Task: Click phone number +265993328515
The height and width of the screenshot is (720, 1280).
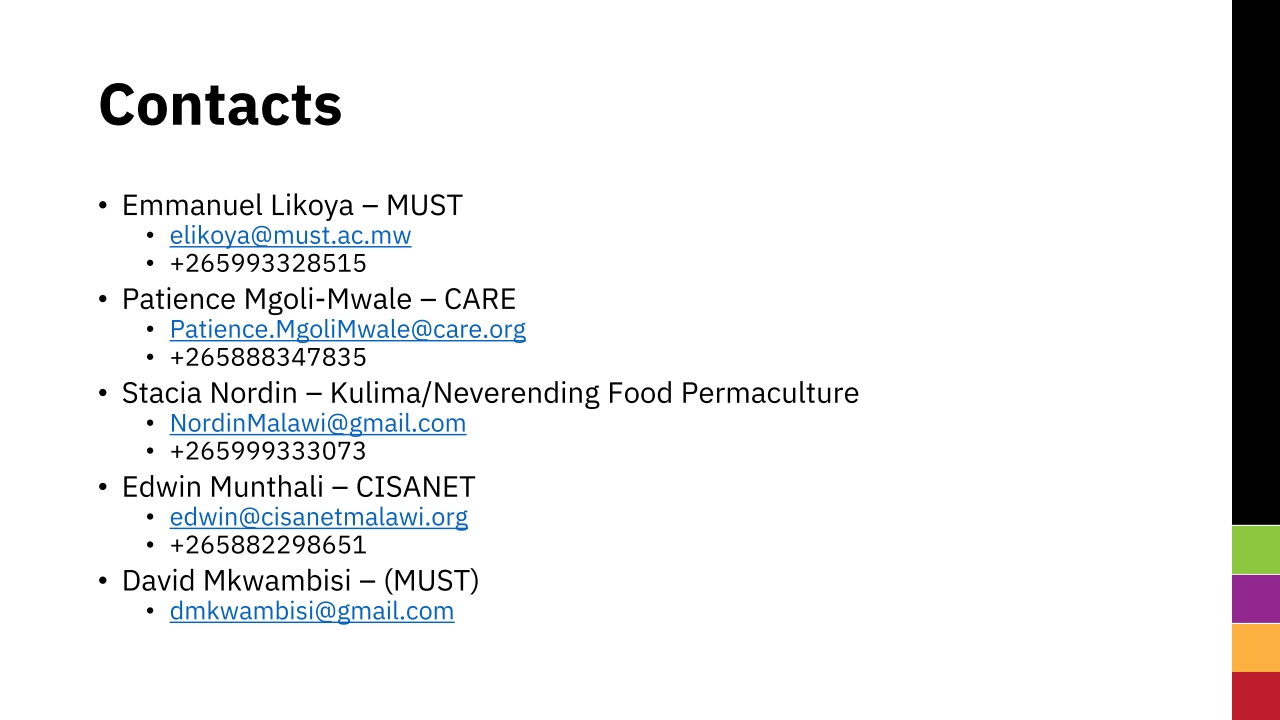Action: [268, 264]
